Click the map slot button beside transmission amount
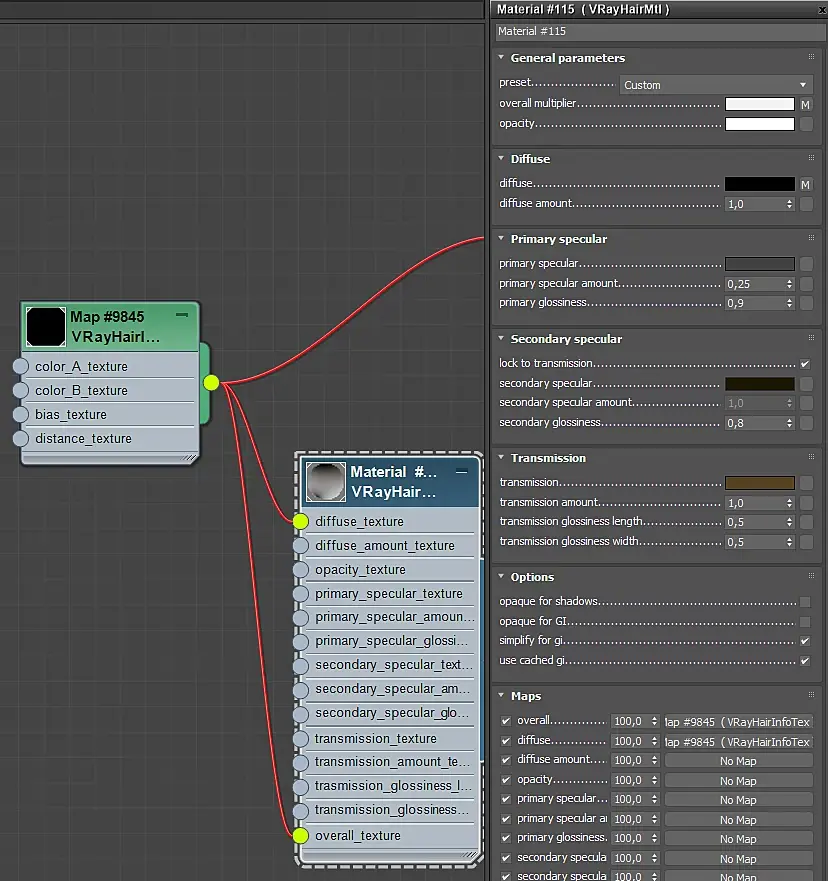The width and height of the screenshot is (828, 881). [x=806, y=503]
